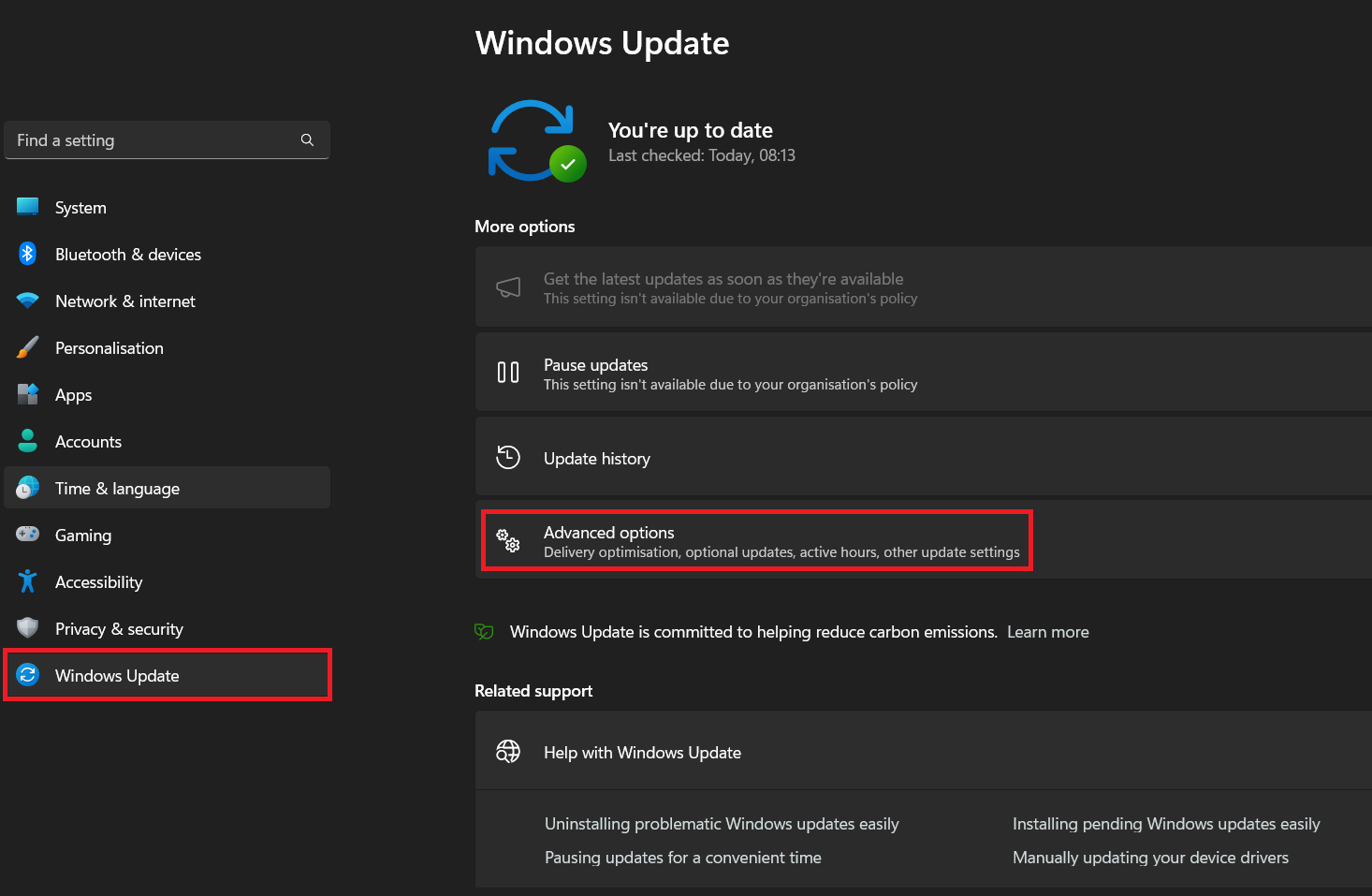Click the Bluetooth icon in the sidebar
The width and height of the screenshot is (1372, 896).
coord(28,254)
